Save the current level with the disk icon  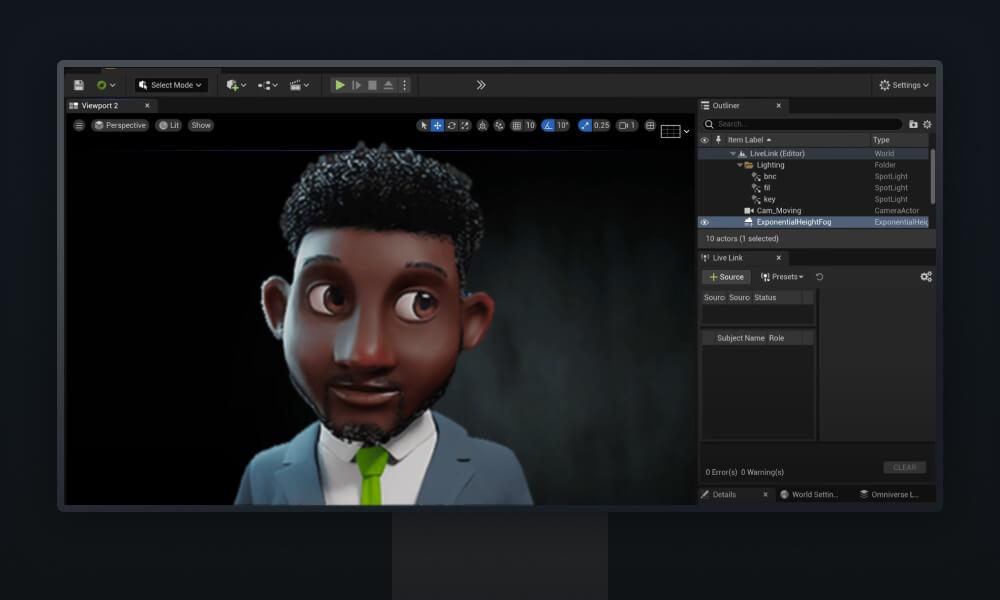[78, 85]
